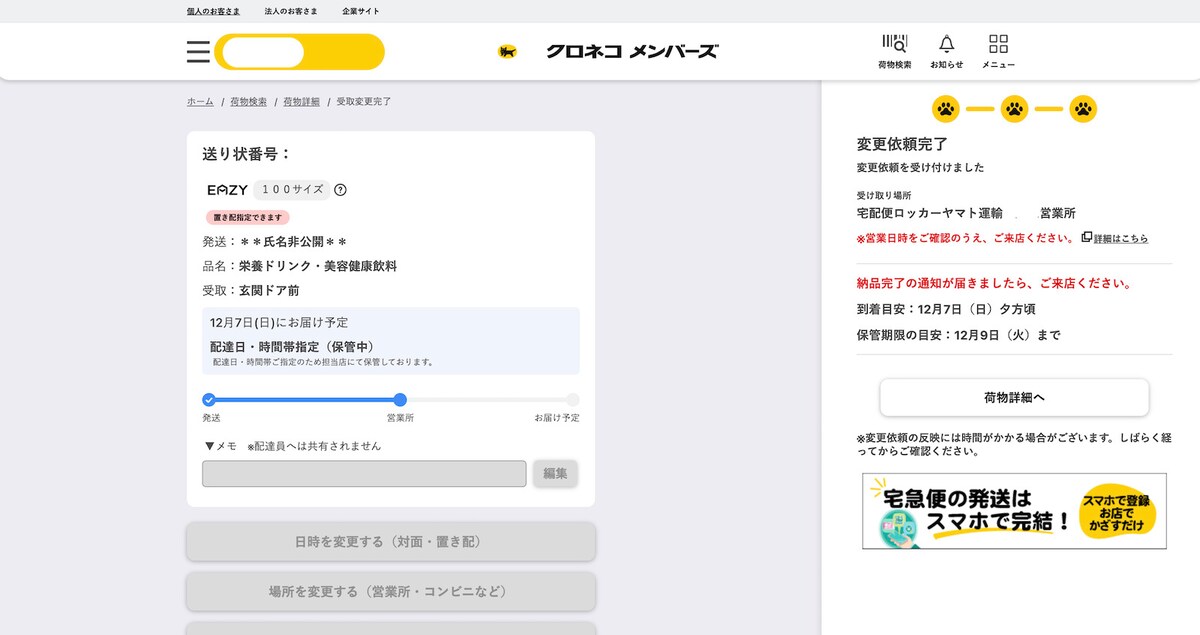Click the 送り状番号： heading
The width and height of the screenshot is (1200, 635).
246,154
